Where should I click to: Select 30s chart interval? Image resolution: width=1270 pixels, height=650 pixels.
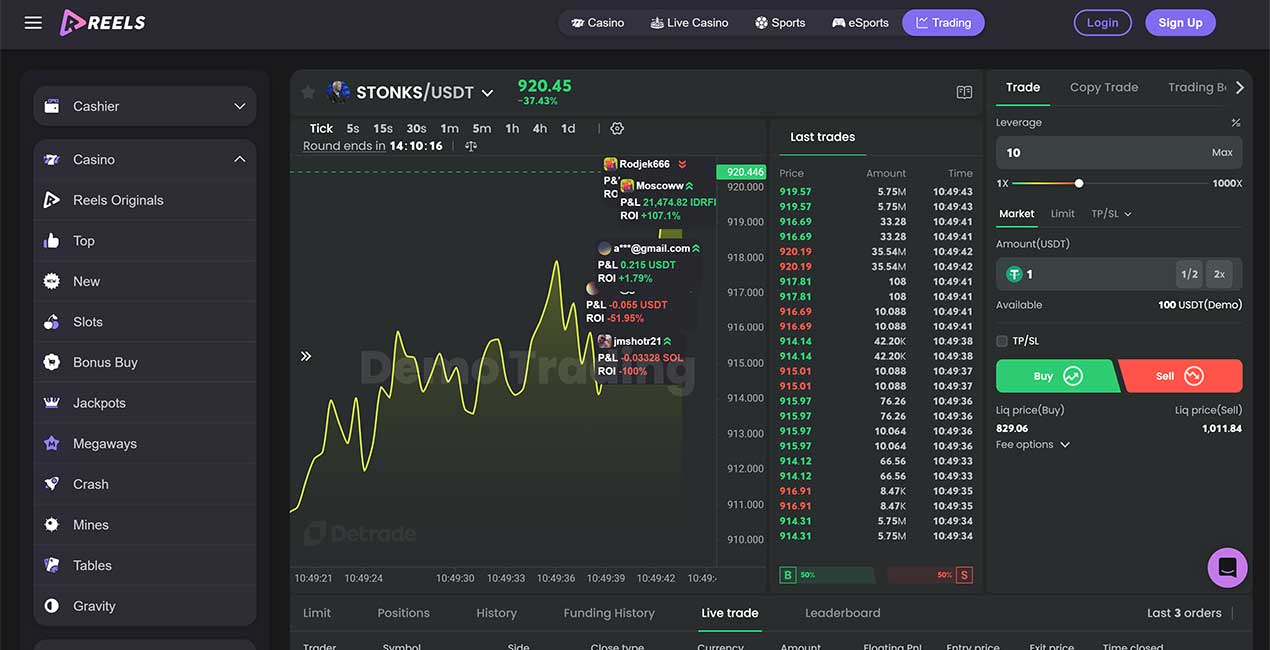416,128
